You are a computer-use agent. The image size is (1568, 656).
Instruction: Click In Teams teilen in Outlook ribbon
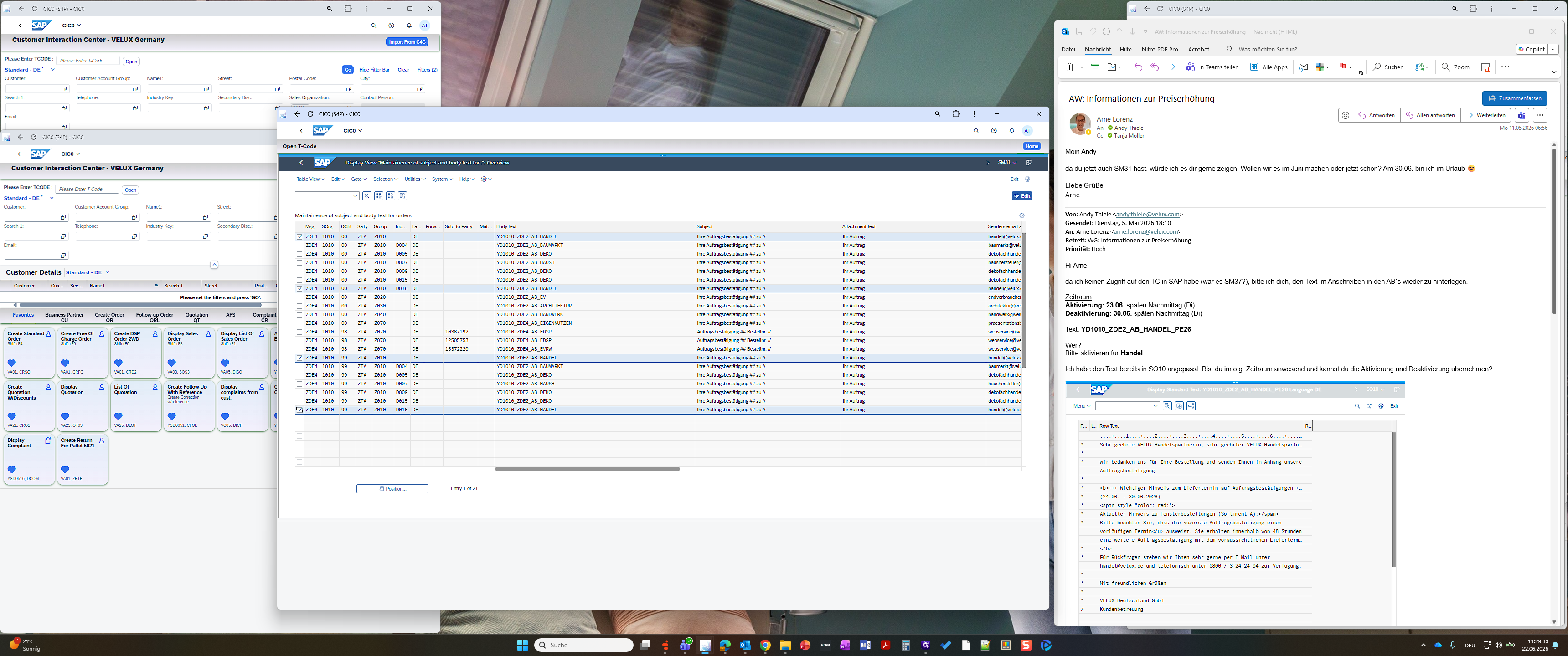tap(1212, 67)
